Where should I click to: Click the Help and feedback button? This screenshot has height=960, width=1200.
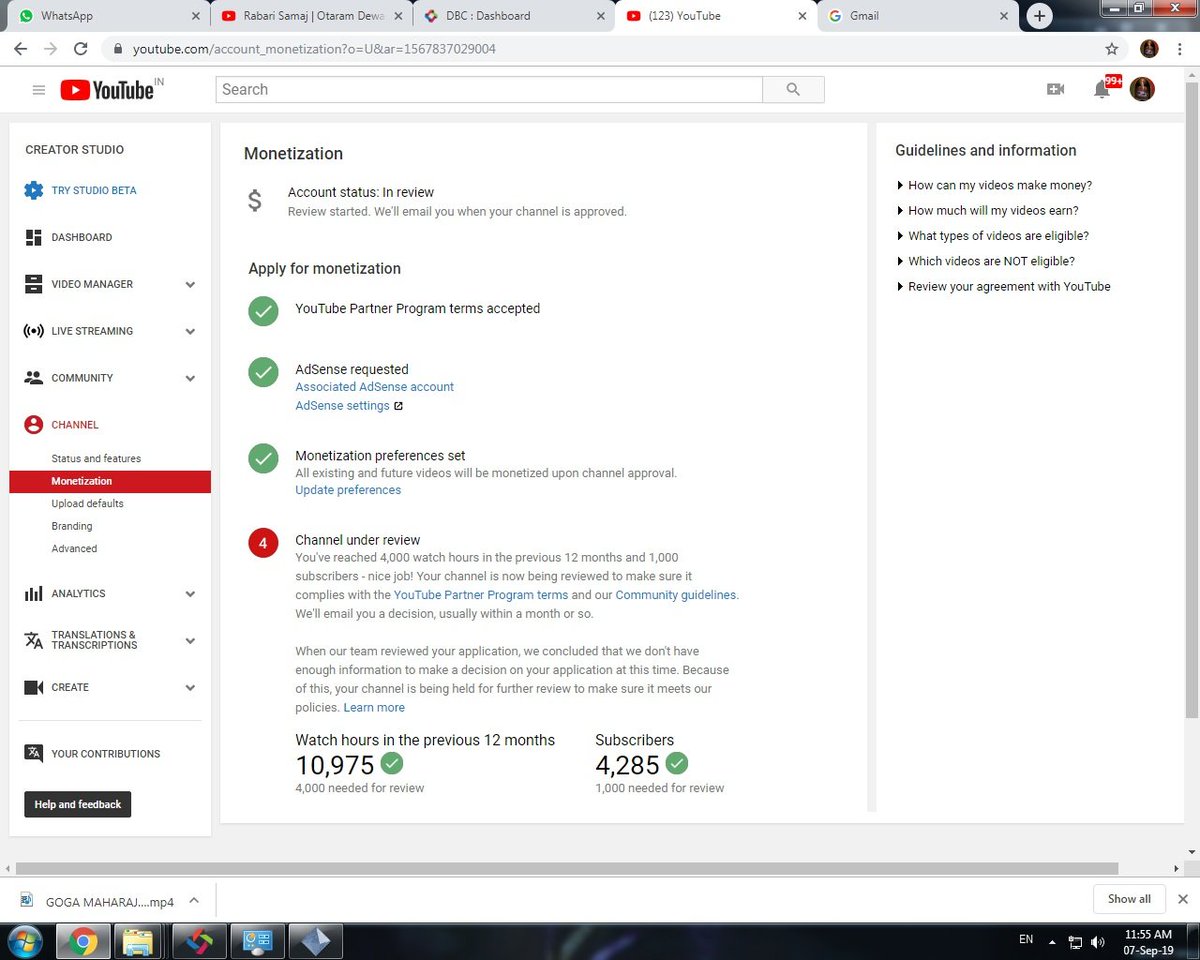(78, 805)
